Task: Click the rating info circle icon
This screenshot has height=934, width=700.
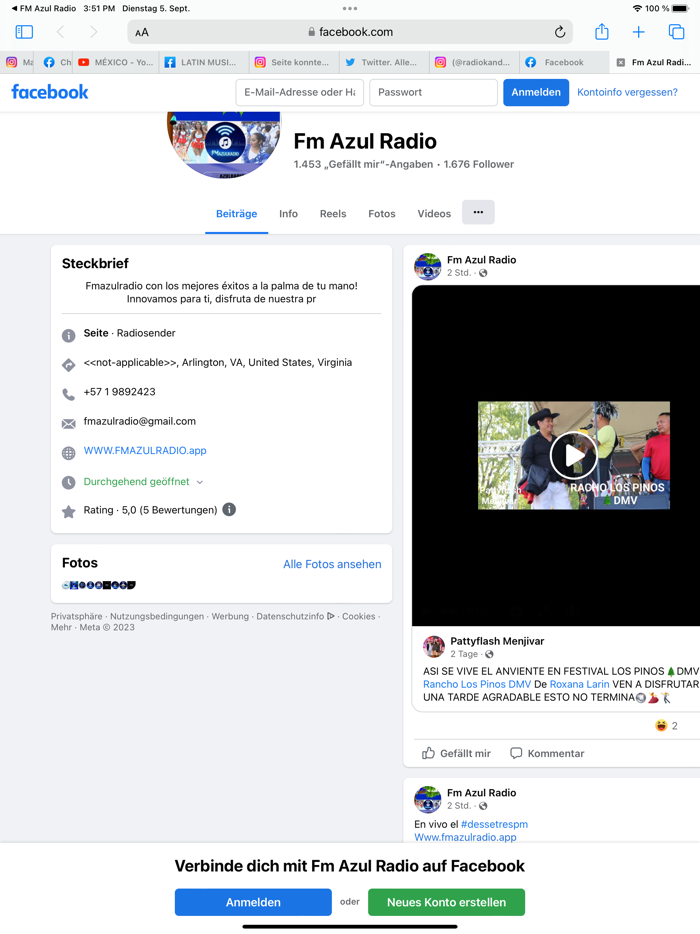Action: click(x=229, y=509)
